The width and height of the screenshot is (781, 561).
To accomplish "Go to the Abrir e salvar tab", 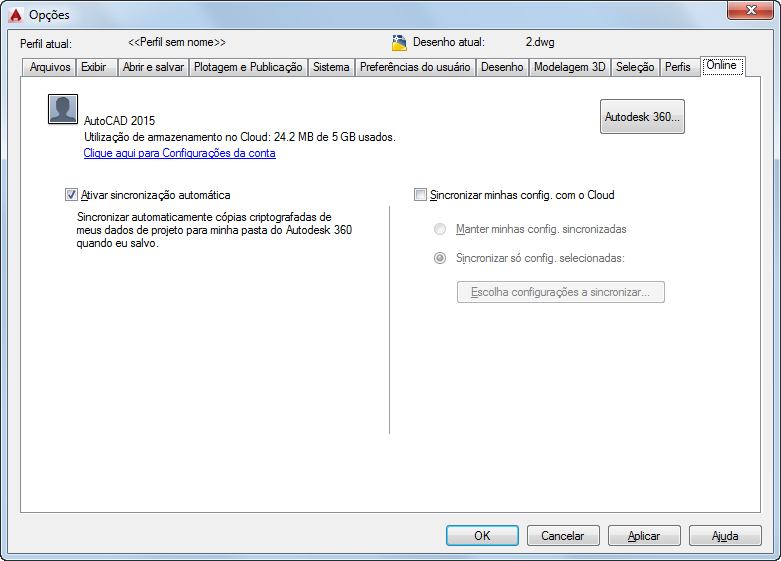I will [153, 67].
